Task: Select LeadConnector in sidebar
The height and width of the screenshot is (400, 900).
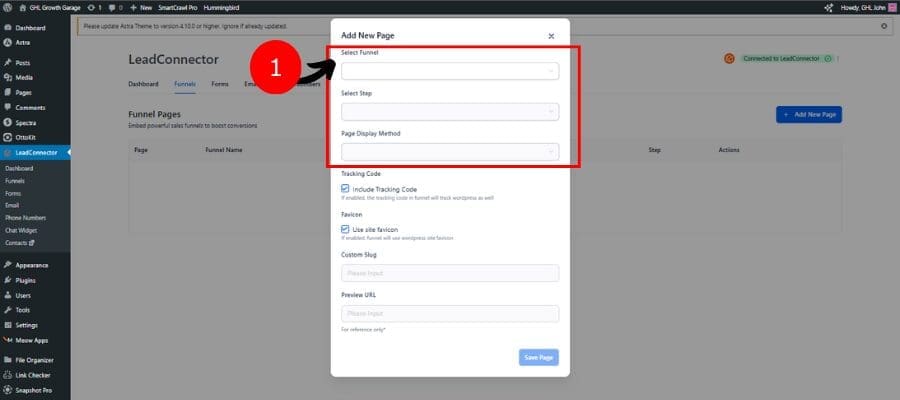Action: (x=35, y=153)
